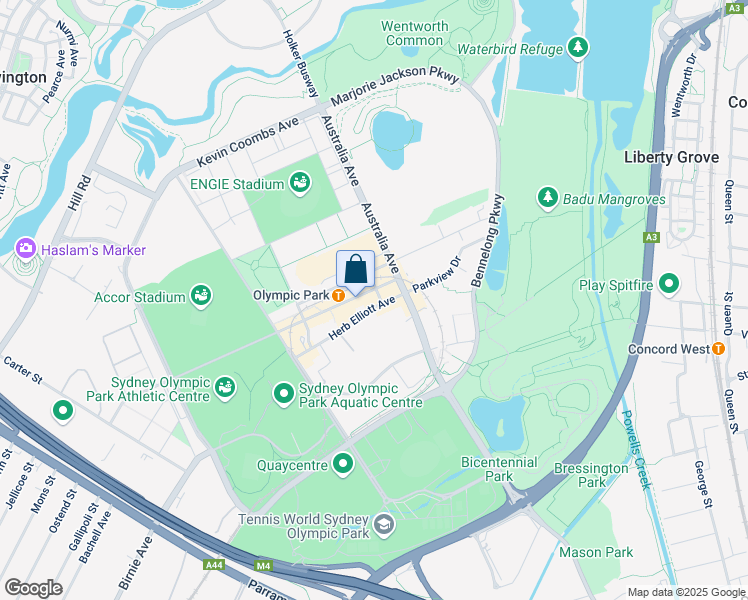Open the Accor Stadium stadium icon
This screenshot has height=600, width=748.
pos(201,296)
